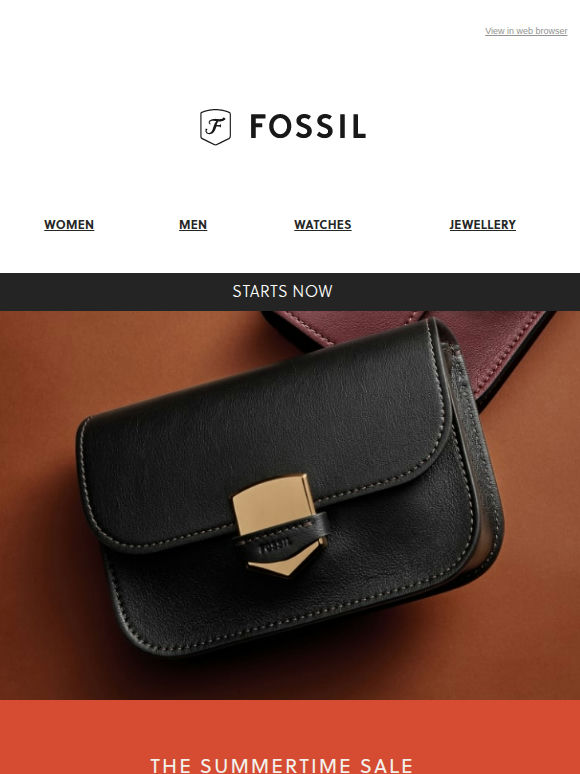Image resolution: width=580 pixels, height=774 pixels.
Task: Click the gold clasp on the handbag
Action: 274,505
